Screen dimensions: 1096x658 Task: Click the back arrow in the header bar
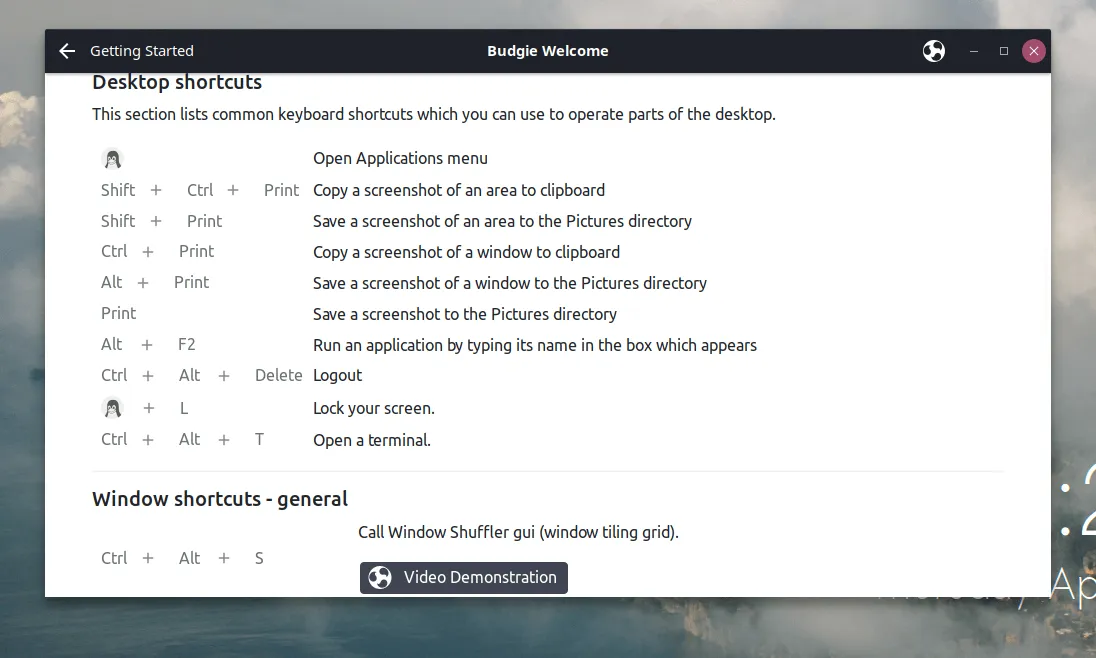click(x=67, y=51)
